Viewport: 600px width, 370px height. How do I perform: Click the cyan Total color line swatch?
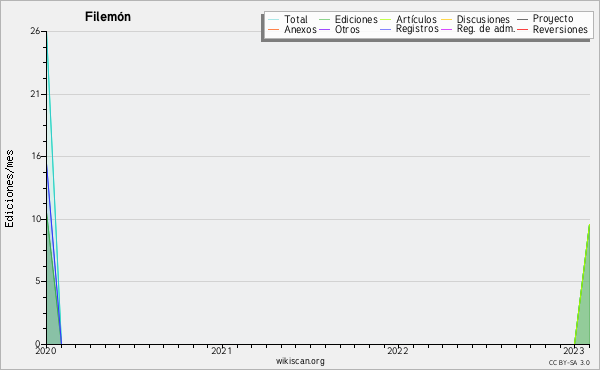[274, 20]
